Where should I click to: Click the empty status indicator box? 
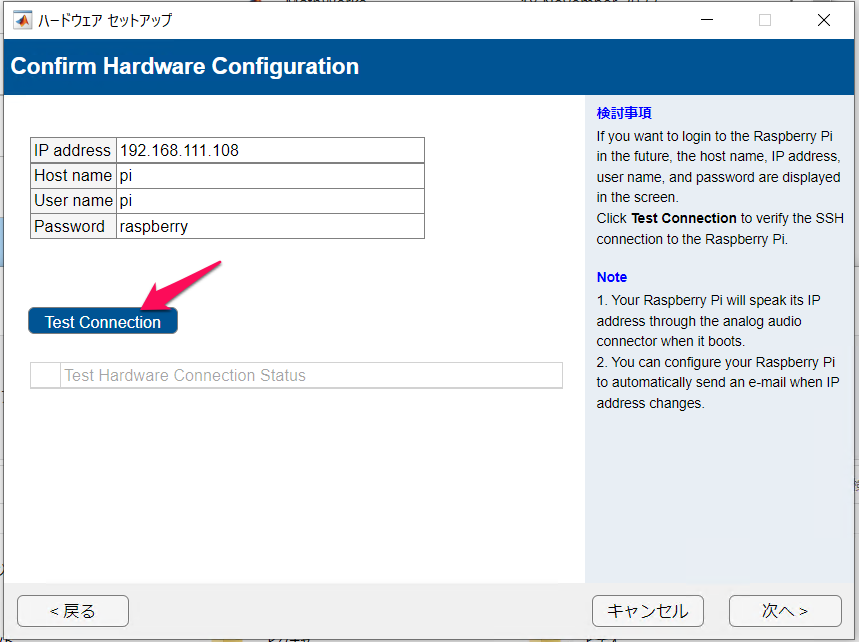click(x=45, y=375)
